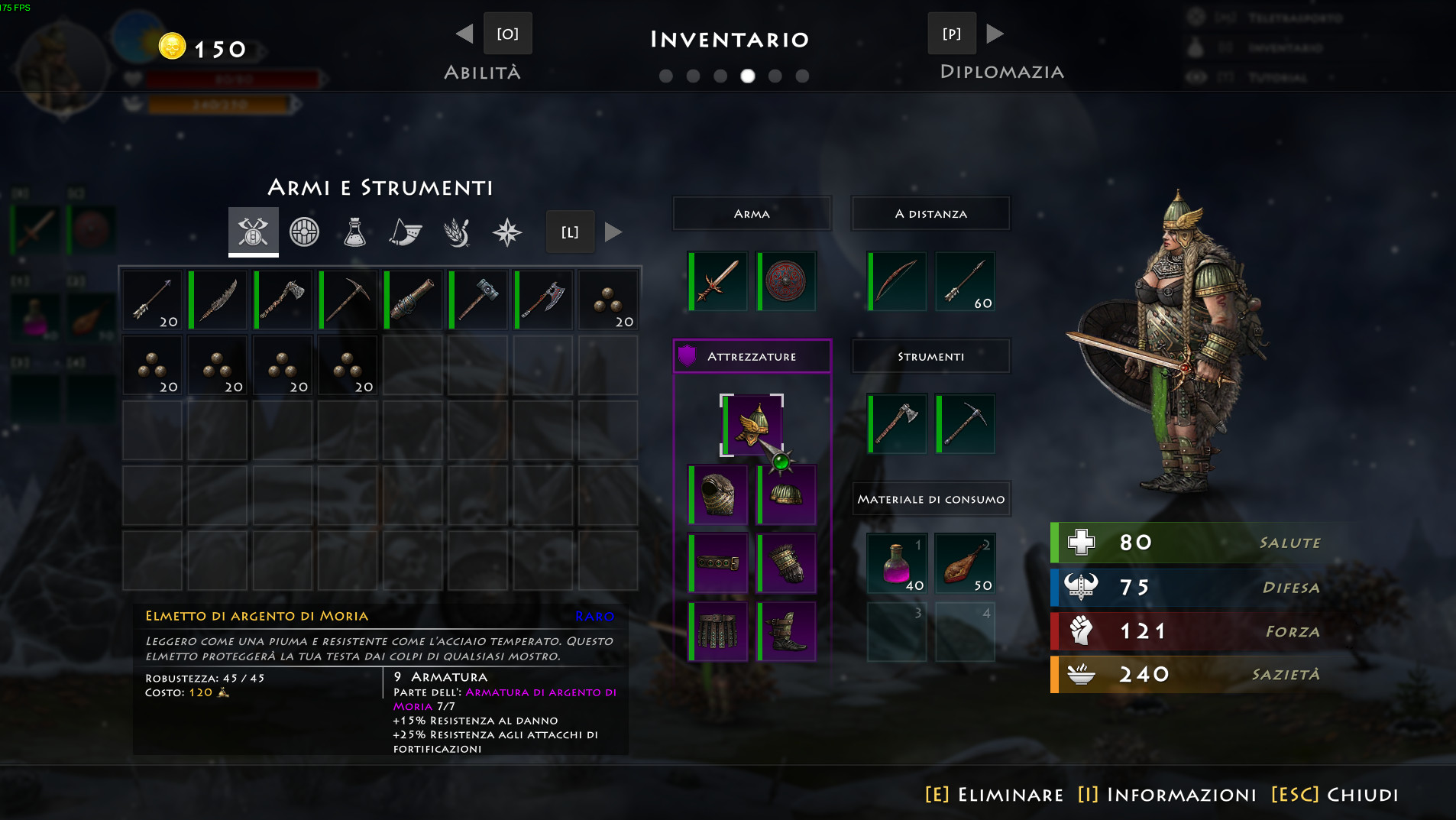The image size is (1456, 820).
Task: Open the shield armor category icon
Action: (x=304, y=232)
